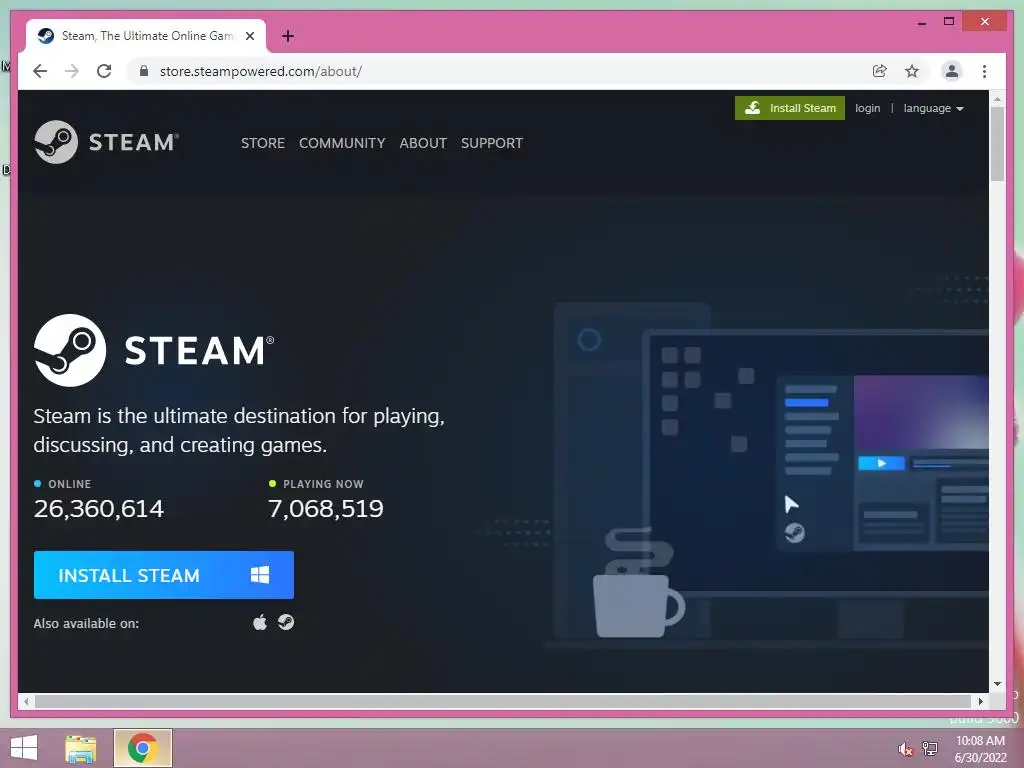The width and height of the screenshot is (1024, 768).
Task: Click the Chrome back arrow
Action: coord(40,71)
